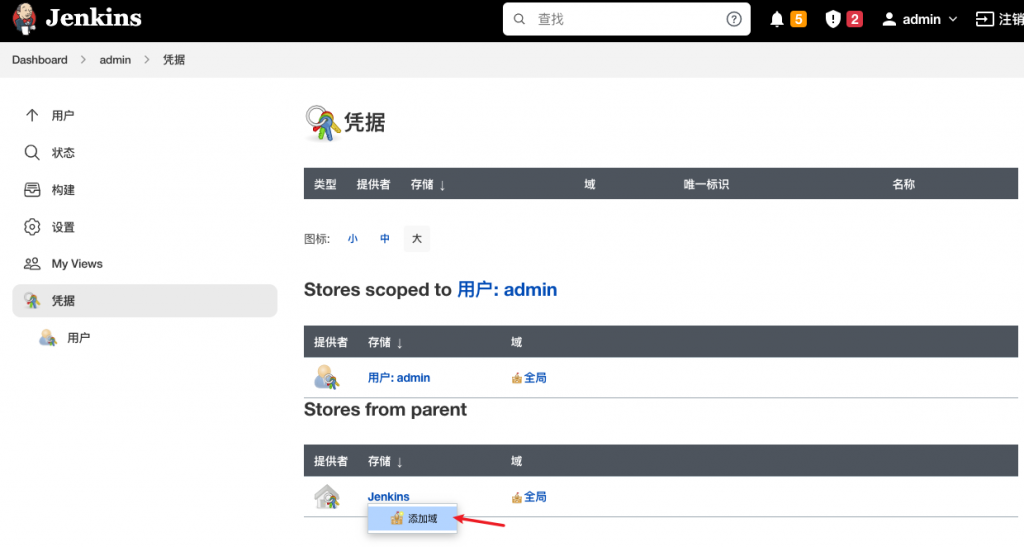Sort by 存储 in top credentials table
The height and width of the screenshot is (547, 1024).
pyautogui.click(x=428, y=185)
